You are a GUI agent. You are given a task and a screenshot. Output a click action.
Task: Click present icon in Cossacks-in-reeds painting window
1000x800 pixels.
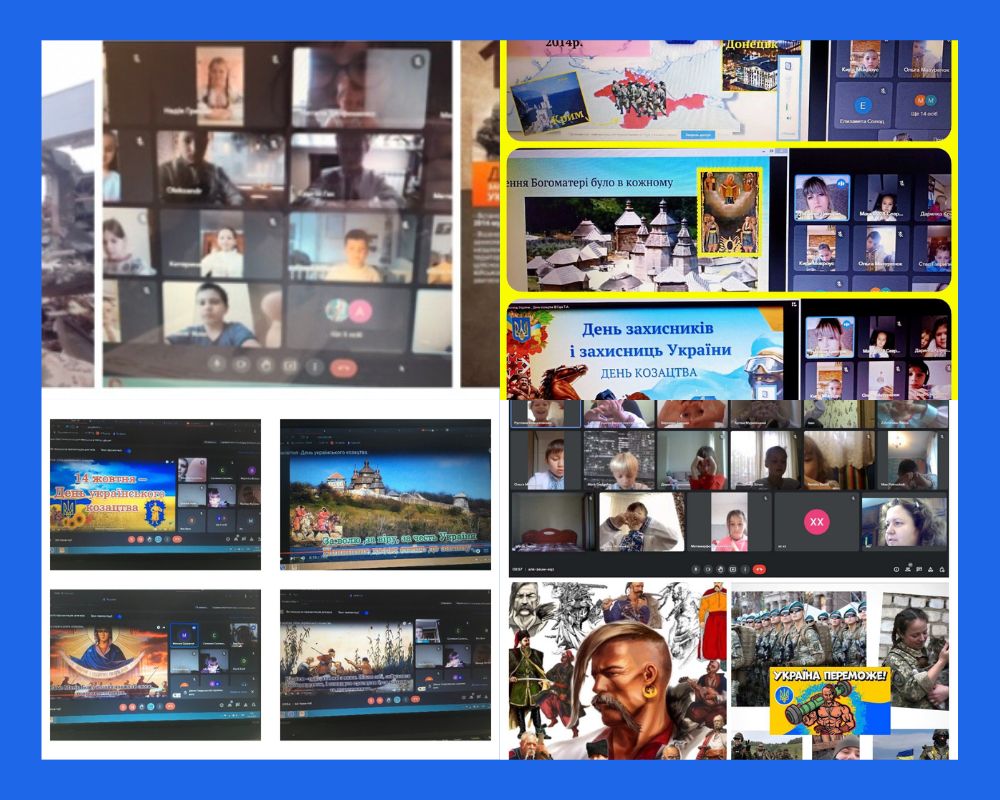tap(397, 700)
